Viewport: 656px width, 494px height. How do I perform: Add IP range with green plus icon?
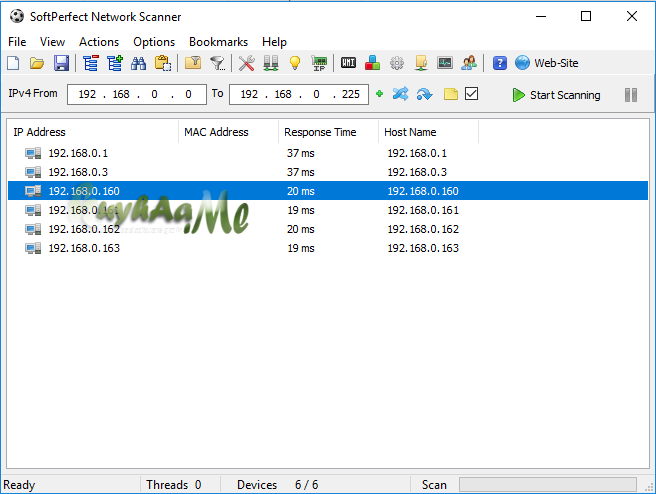(x=379, y=94)
